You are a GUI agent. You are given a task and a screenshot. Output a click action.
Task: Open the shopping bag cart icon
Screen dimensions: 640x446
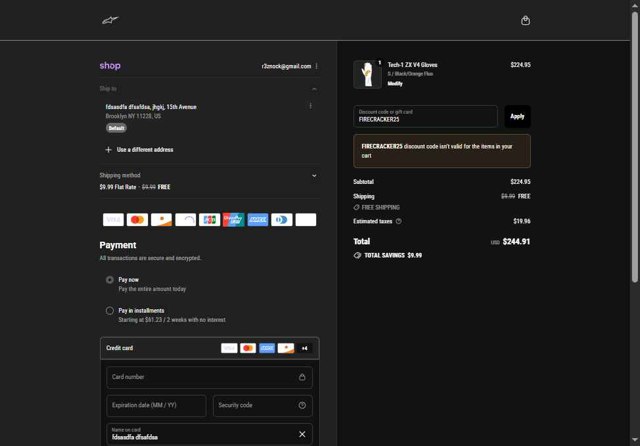(525, 20)
